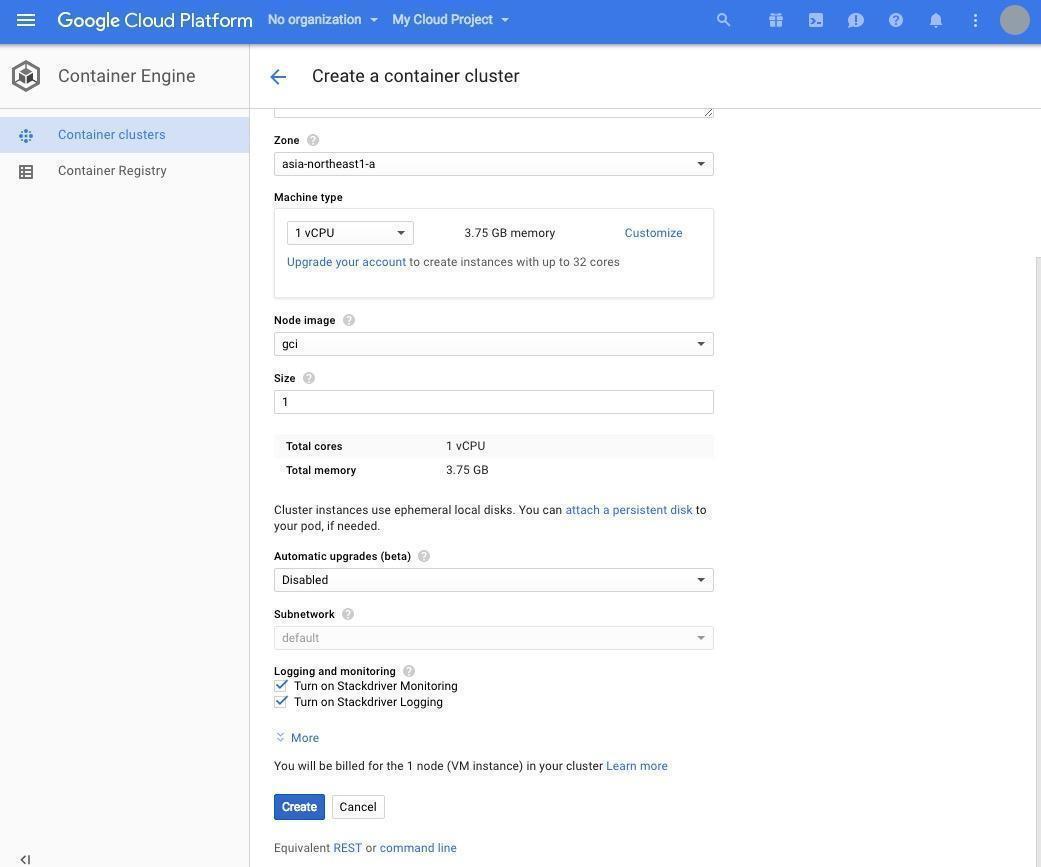
Task: Toggle Turn on Stackdriver Monitoring checkbox
Action: 281,686
